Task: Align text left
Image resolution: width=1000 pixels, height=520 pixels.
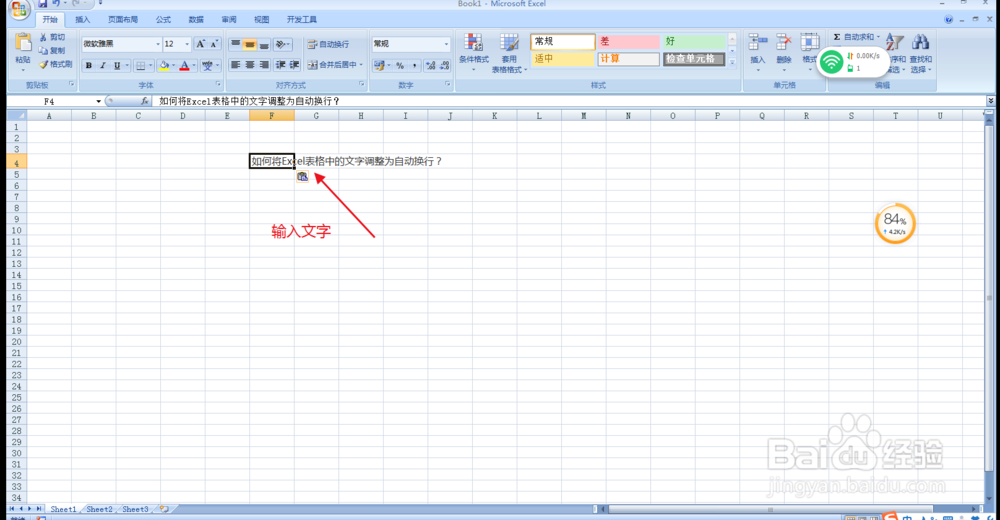Action: [235, 65]
